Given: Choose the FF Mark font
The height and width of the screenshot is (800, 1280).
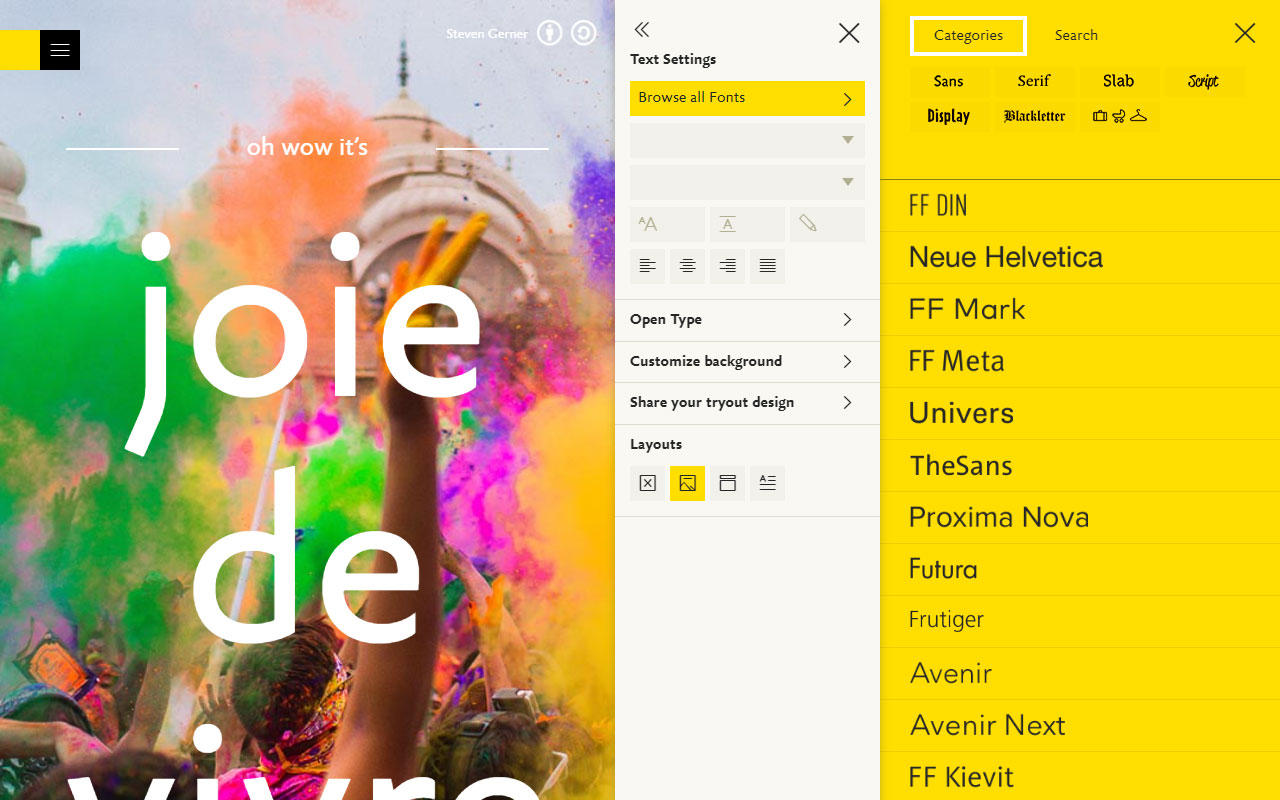Looking at the screenshot, I should point(1080,310).
